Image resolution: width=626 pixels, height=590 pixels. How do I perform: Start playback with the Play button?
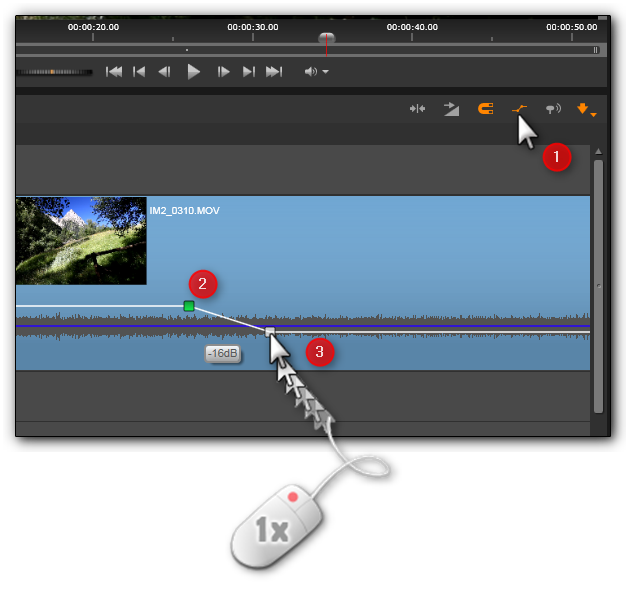tap(194, 72)
